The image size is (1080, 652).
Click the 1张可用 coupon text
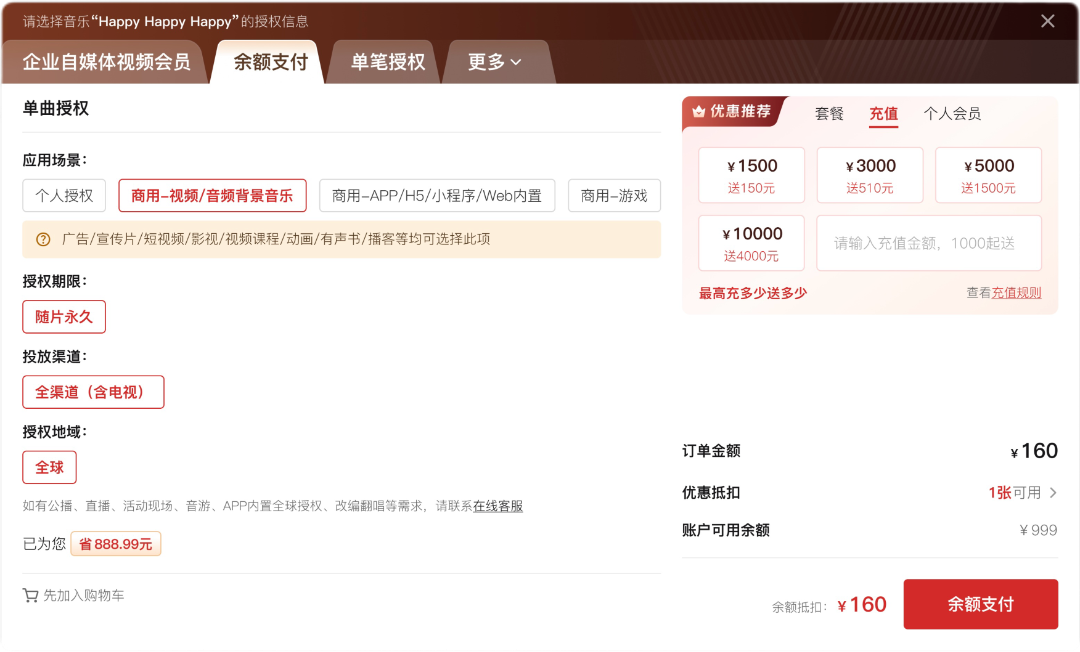1015,493
